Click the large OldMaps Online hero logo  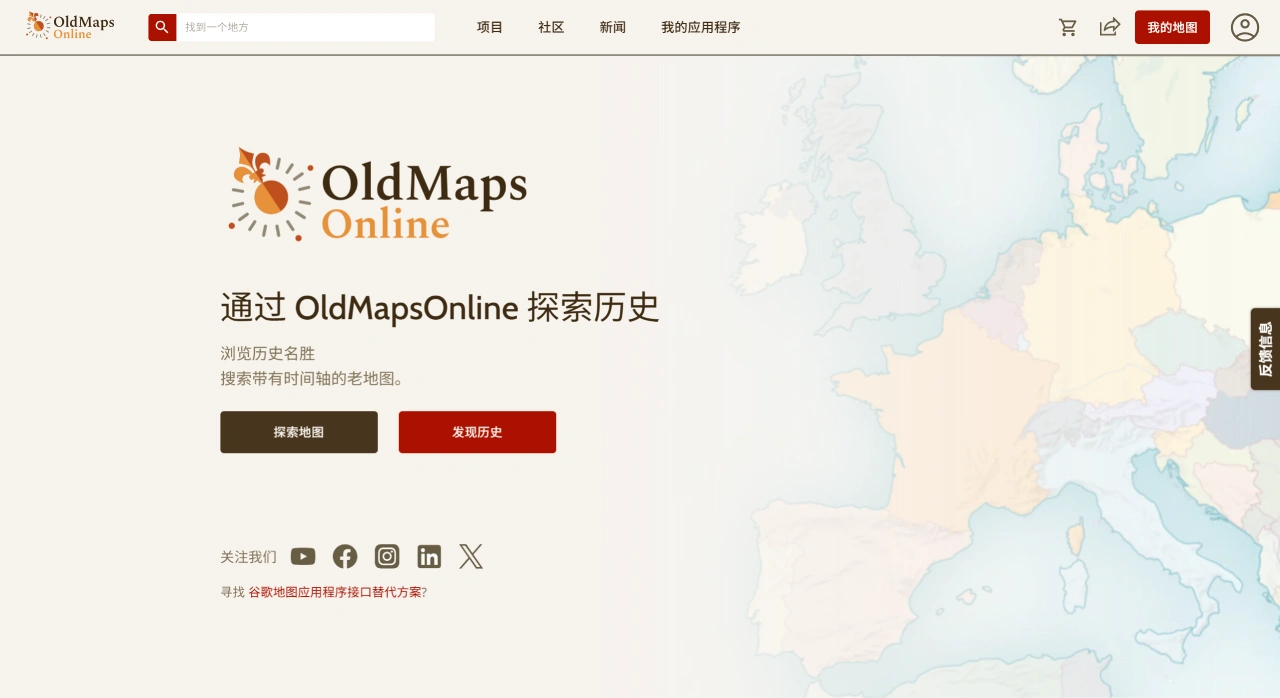point(378,195)
